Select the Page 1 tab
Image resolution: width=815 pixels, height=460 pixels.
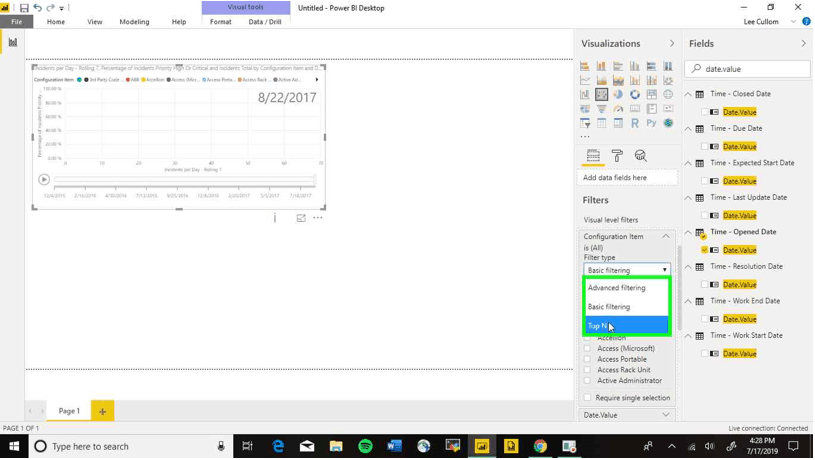click(69, 411)
